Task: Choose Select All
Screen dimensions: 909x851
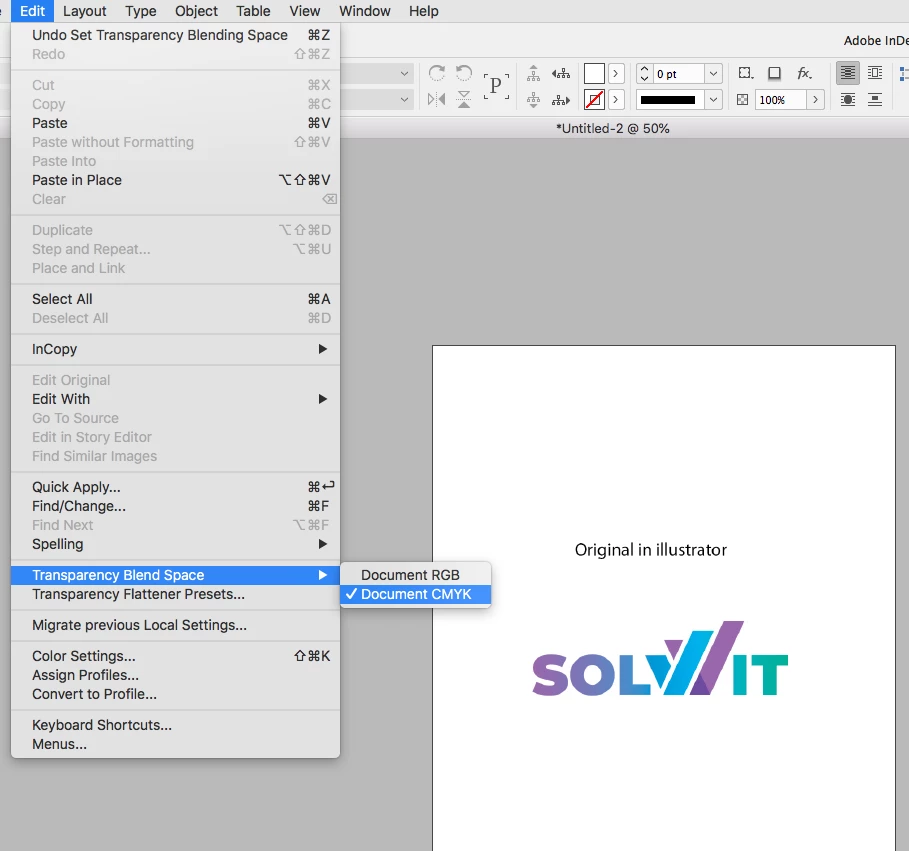Action: point(175,299)
